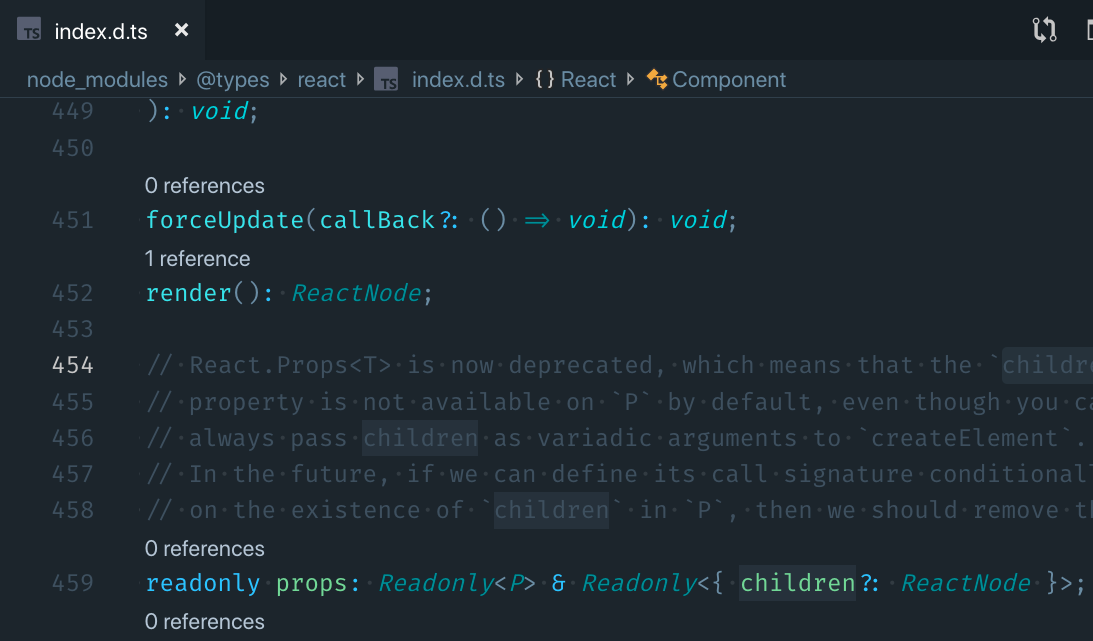Viewport: 1093px width, 641px height.
Task: Place cursor on forceUpdate method name
Action: [225, 220]
